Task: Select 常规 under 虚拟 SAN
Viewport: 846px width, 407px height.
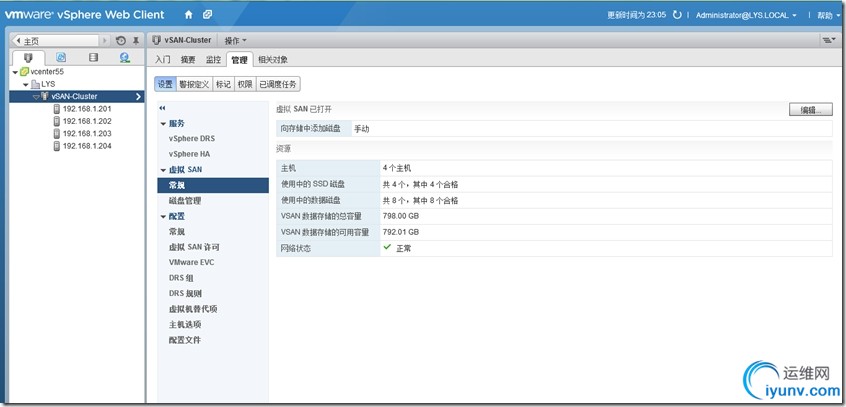Action: pos(213,185)
